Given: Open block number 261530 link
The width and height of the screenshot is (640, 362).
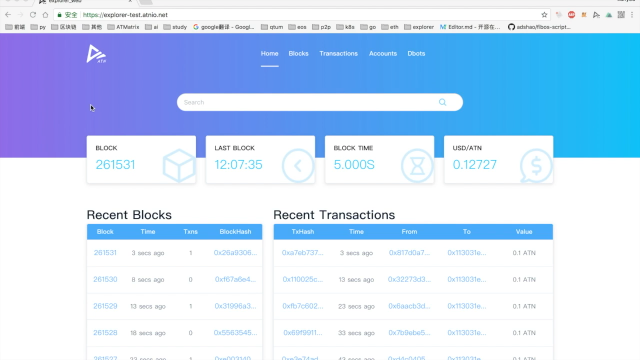Looking at the screenshot, I should (x=105, y=280).
